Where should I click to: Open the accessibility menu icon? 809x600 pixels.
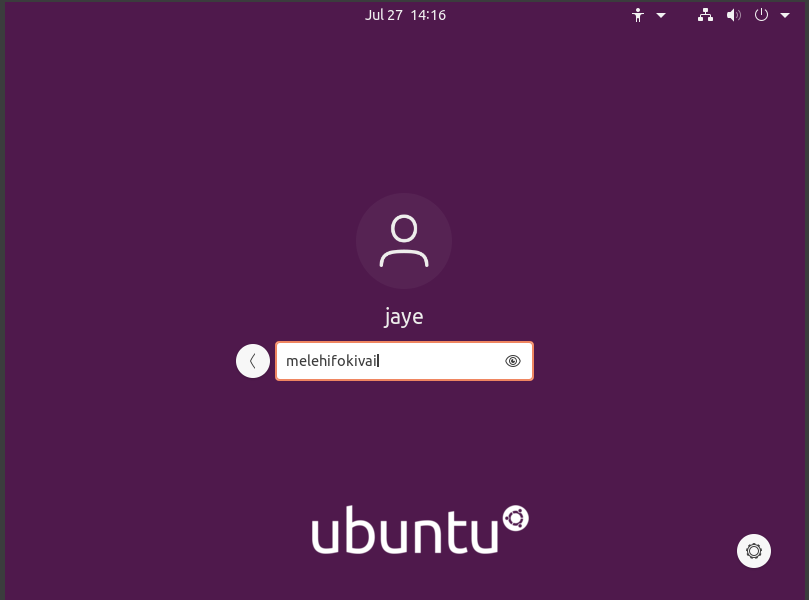point(638,15)
